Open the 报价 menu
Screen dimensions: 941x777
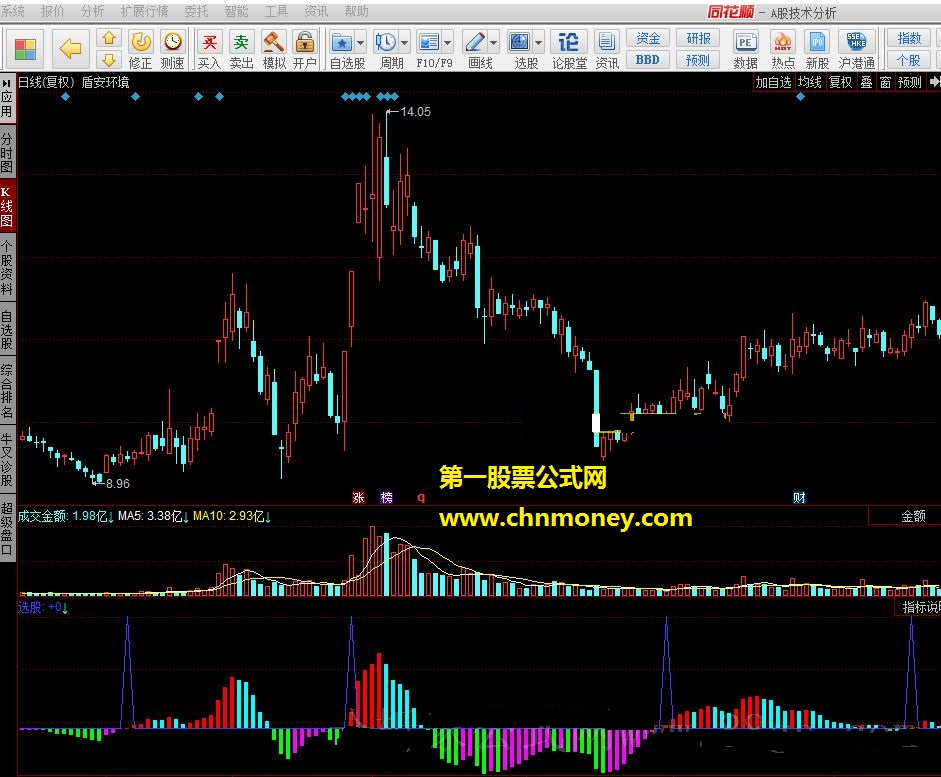pos(52,11)
